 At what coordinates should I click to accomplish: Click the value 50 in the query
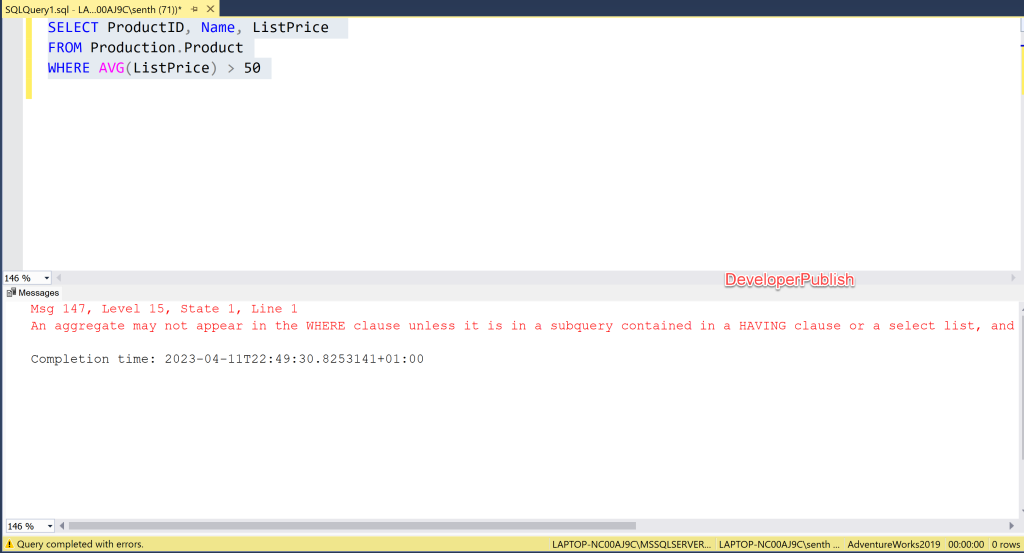[252, 68]
